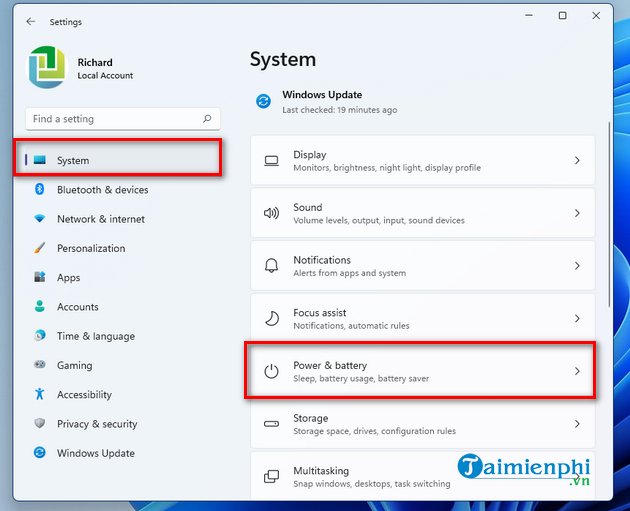The width and height of the screenshot is (630, 511).
Task: Click the Multitasking windows icon
Action: pos(272,476)
